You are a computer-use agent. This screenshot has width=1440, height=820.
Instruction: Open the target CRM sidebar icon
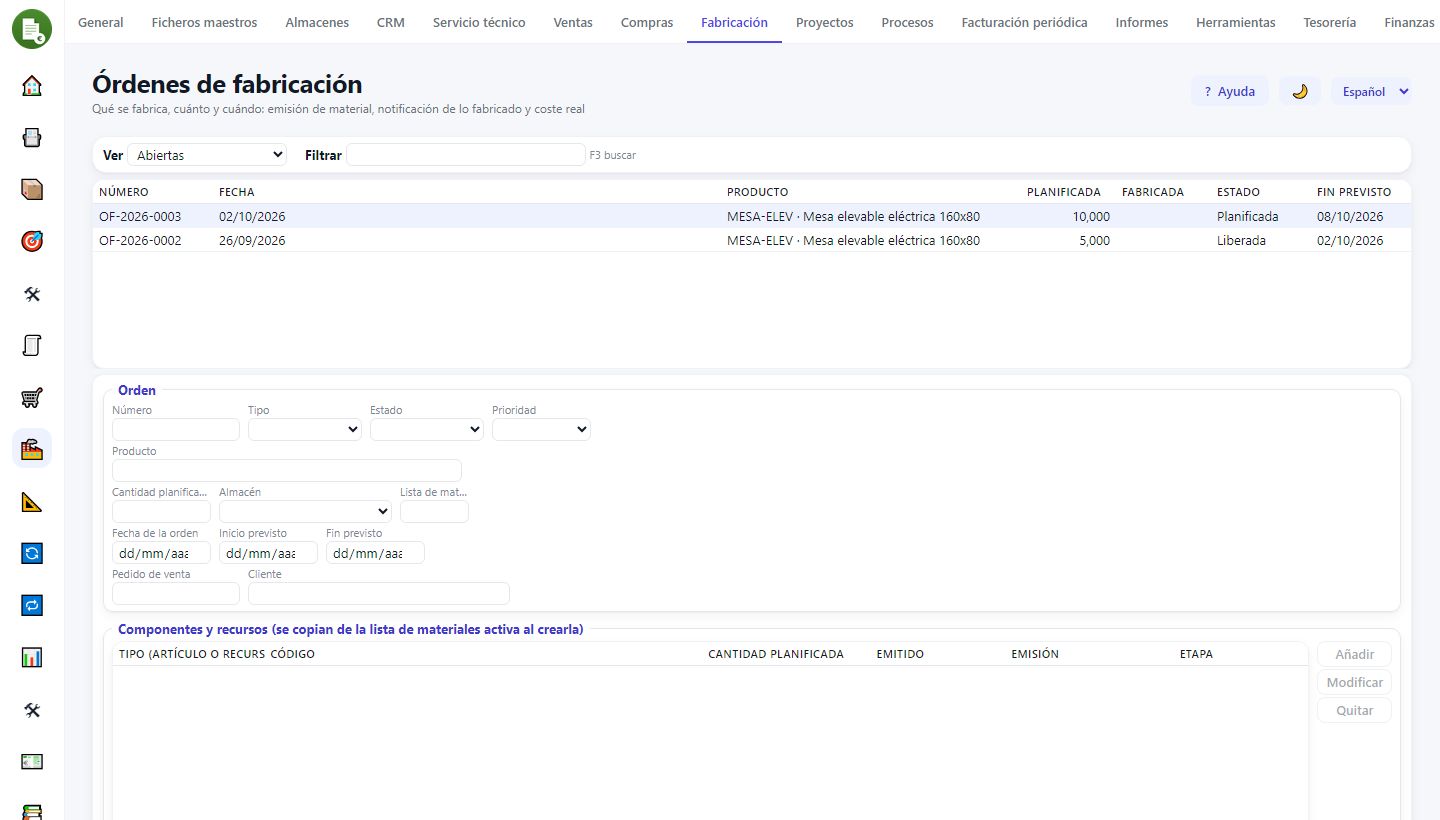point(32,241)
